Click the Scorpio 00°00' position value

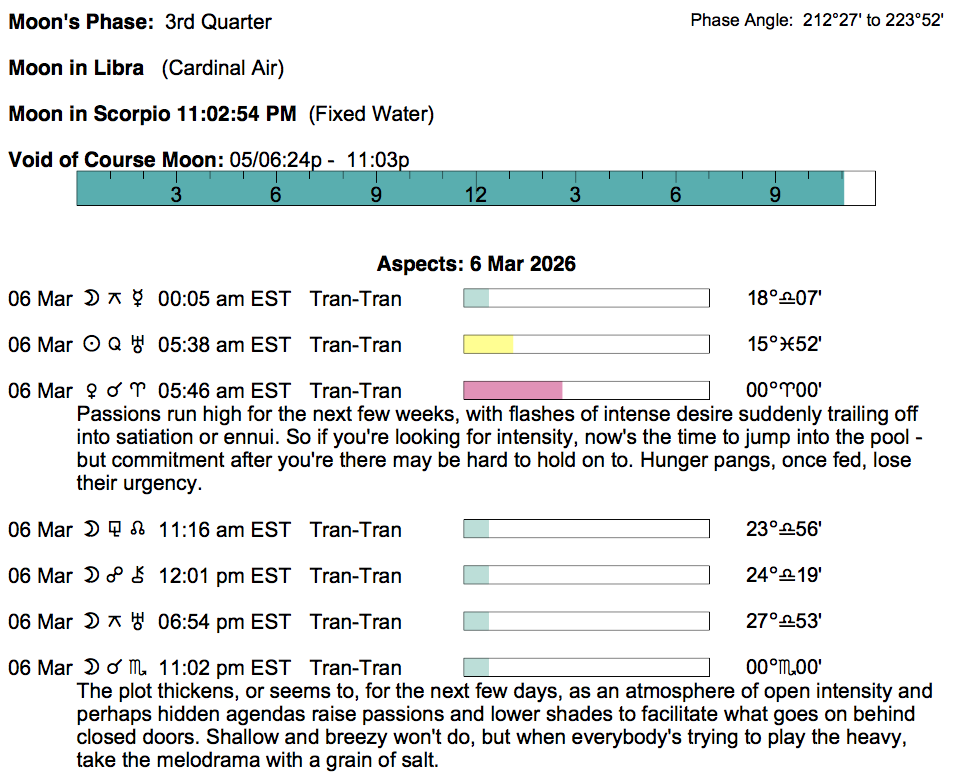coord(784,668)
